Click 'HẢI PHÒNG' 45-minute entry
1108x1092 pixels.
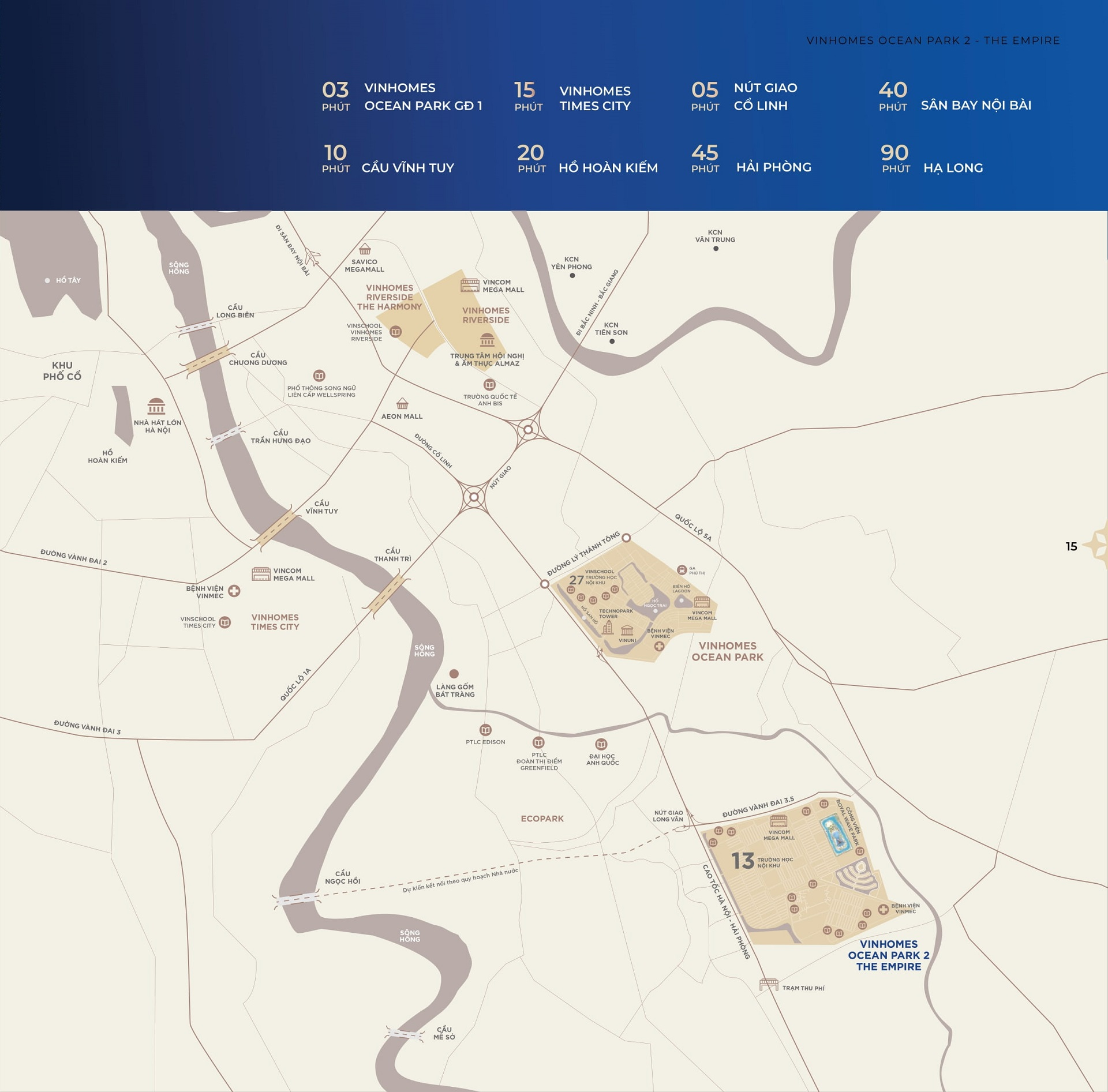774,167
